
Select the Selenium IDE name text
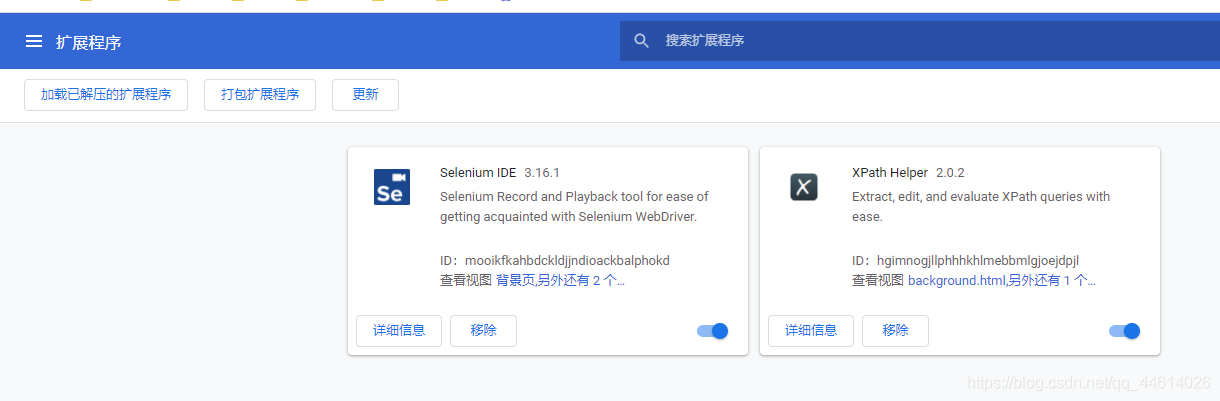coord(478,172)
